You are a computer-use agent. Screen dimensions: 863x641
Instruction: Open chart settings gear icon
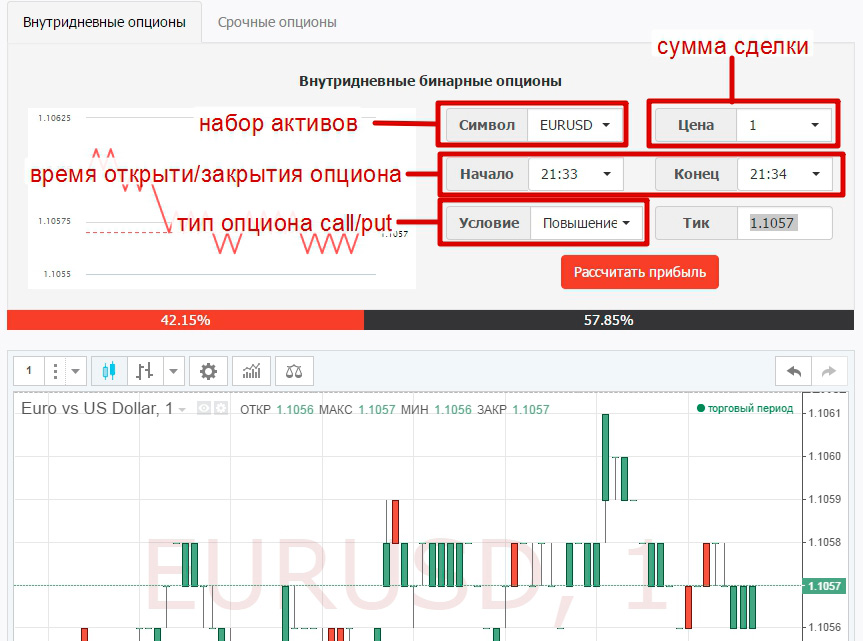click(208, 371)
